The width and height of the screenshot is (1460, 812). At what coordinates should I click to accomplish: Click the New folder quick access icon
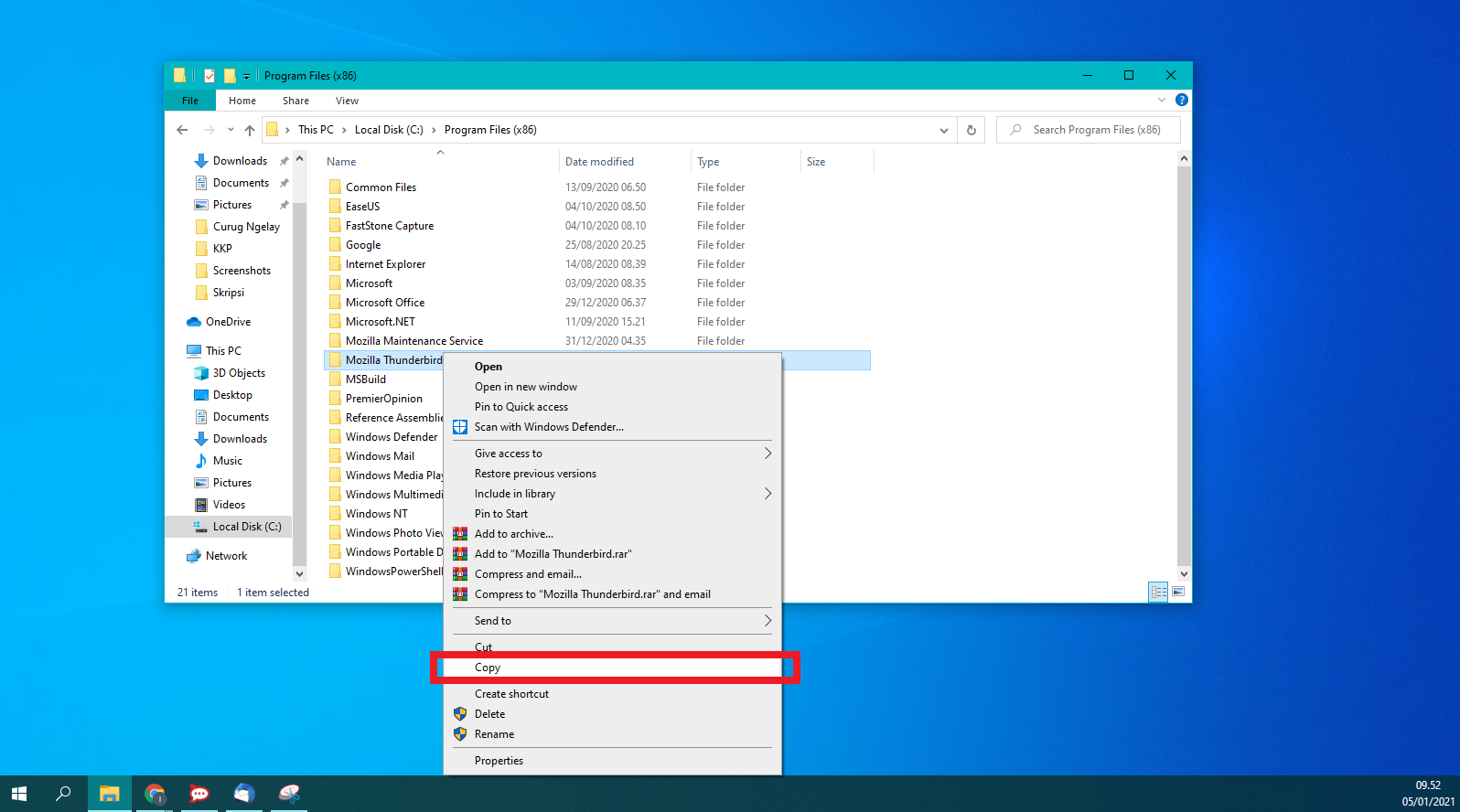coord(230,76)
